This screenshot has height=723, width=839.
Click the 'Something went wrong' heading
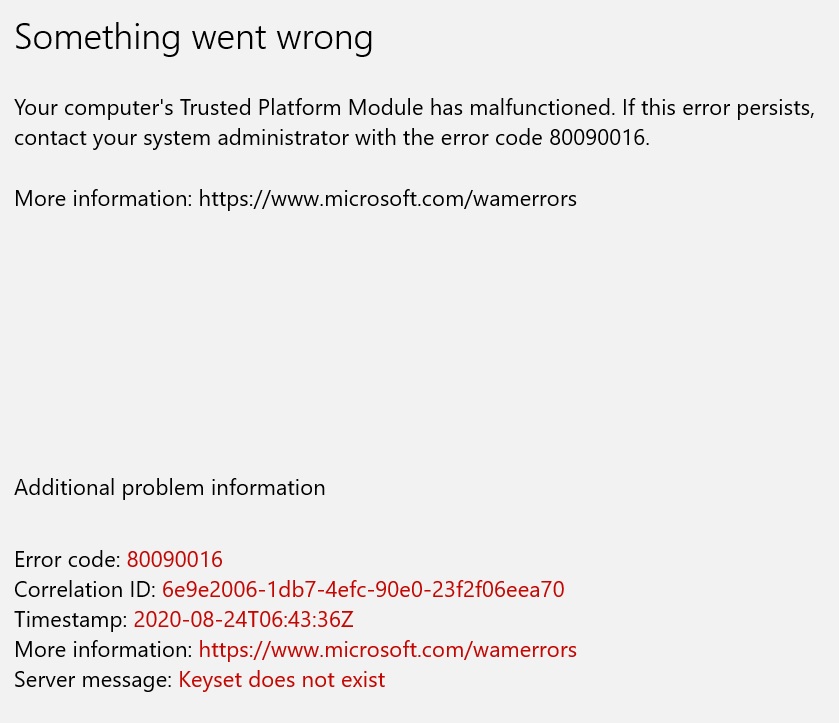click(x=194, y=39)
